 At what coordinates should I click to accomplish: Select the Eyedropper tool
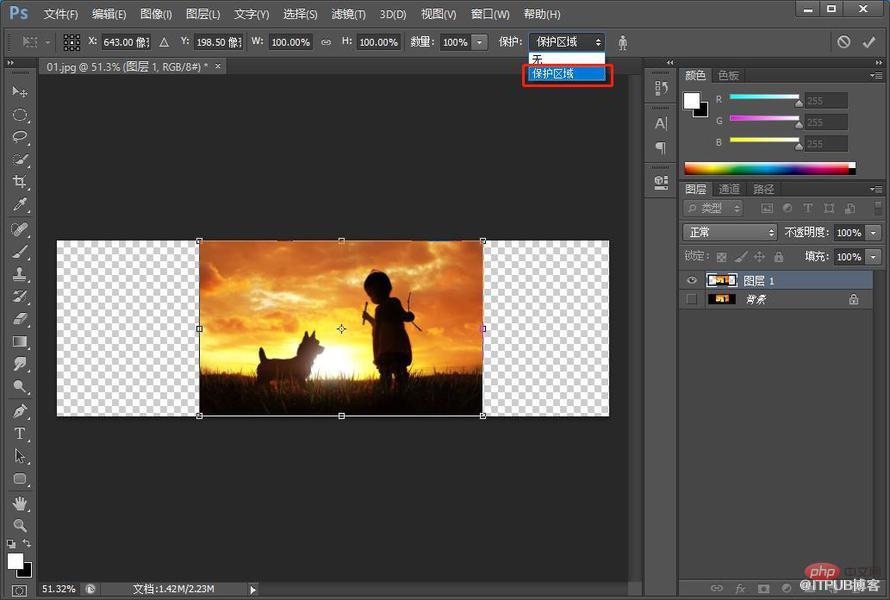point(20,204)
